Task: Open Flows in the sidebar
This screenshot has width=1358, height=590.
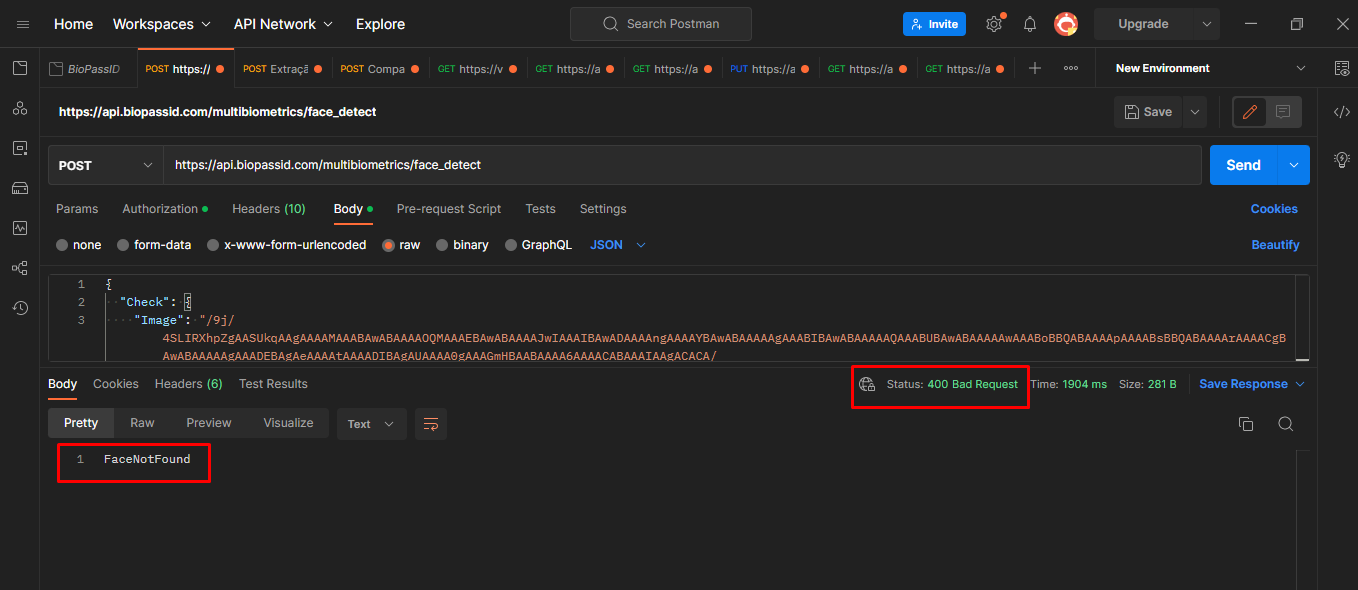Action: point(20,268)
